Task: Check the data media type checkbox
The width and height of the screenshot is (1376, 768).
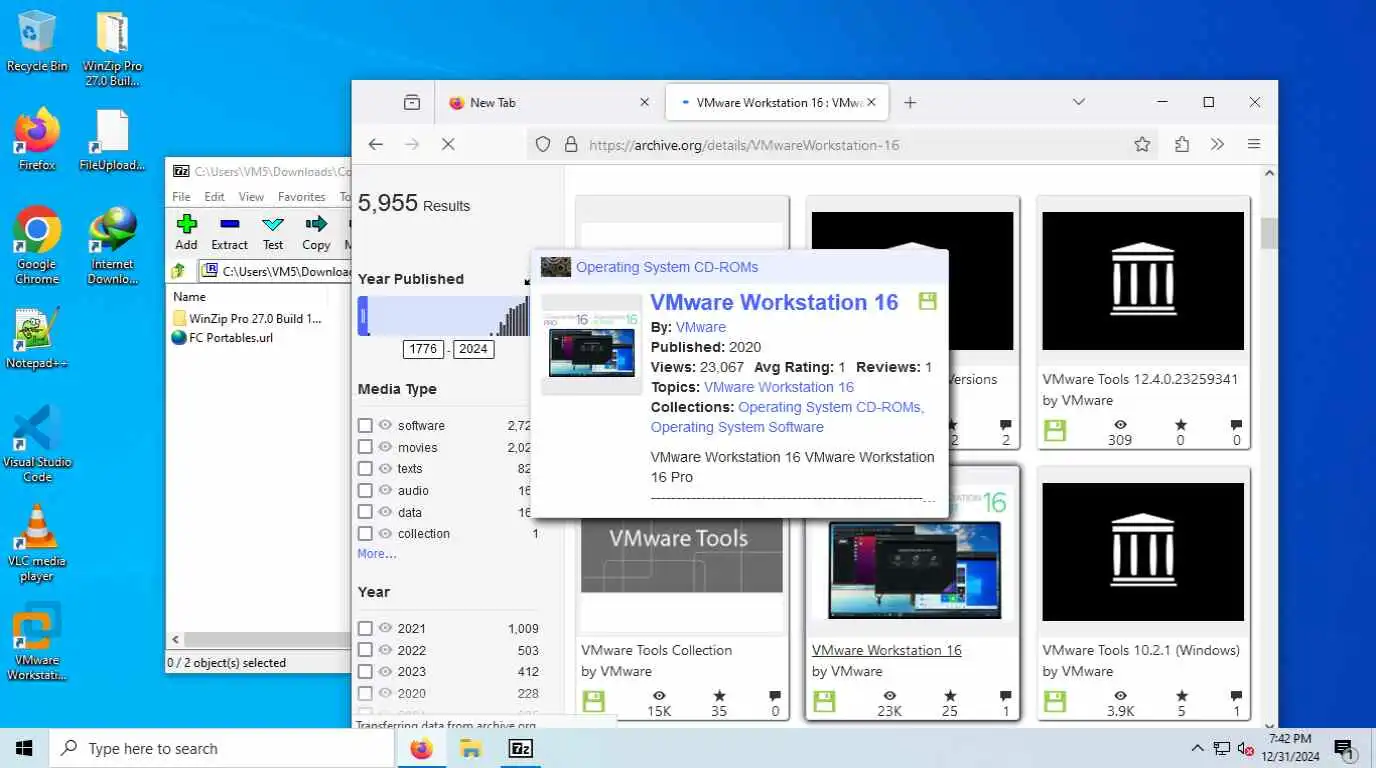Action: click(365, 512)
